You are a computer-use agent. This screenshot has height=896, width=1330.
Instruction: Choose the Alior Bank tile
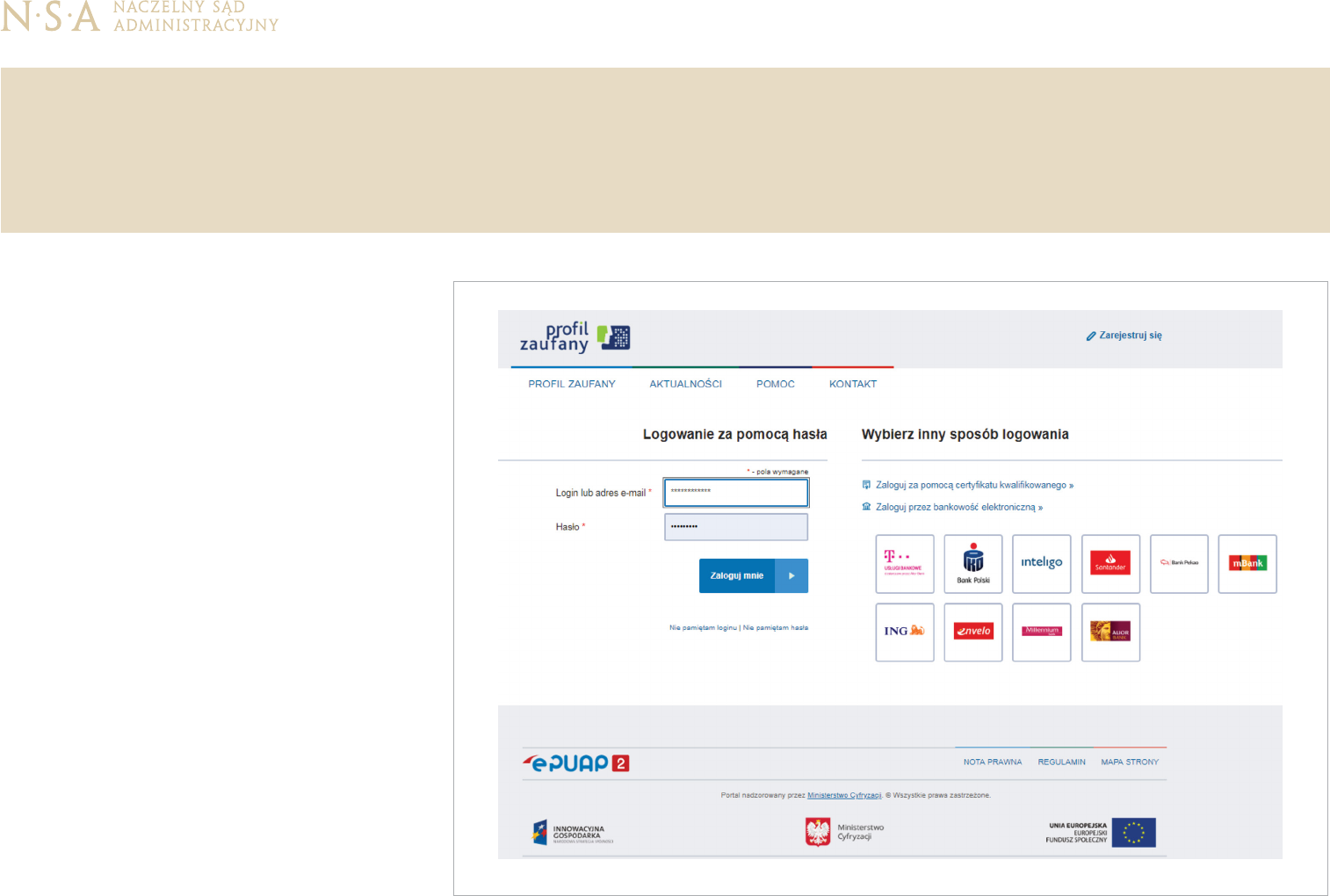[x=1110, y=632]
